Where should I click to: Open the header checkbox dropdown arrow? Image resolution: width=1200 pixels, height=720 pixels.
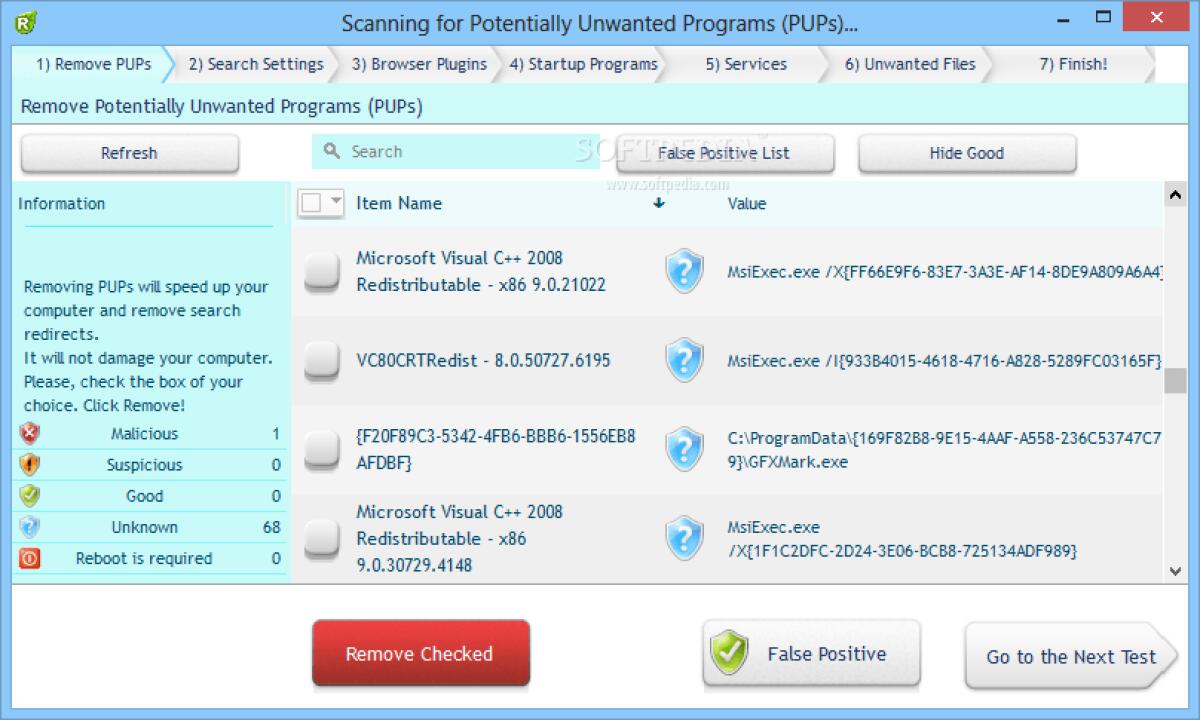click(x=333, y=202)
